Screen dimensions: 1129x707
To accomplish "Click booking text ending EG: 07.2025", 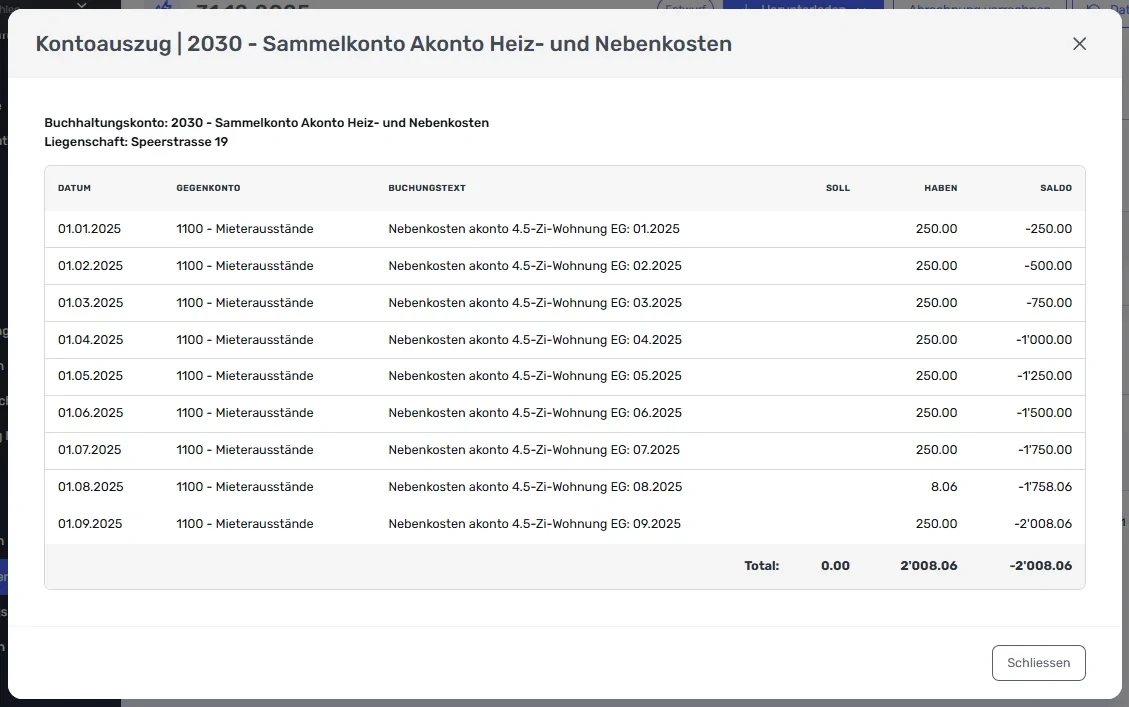I will pyautogui.click(x=534, y=450).
